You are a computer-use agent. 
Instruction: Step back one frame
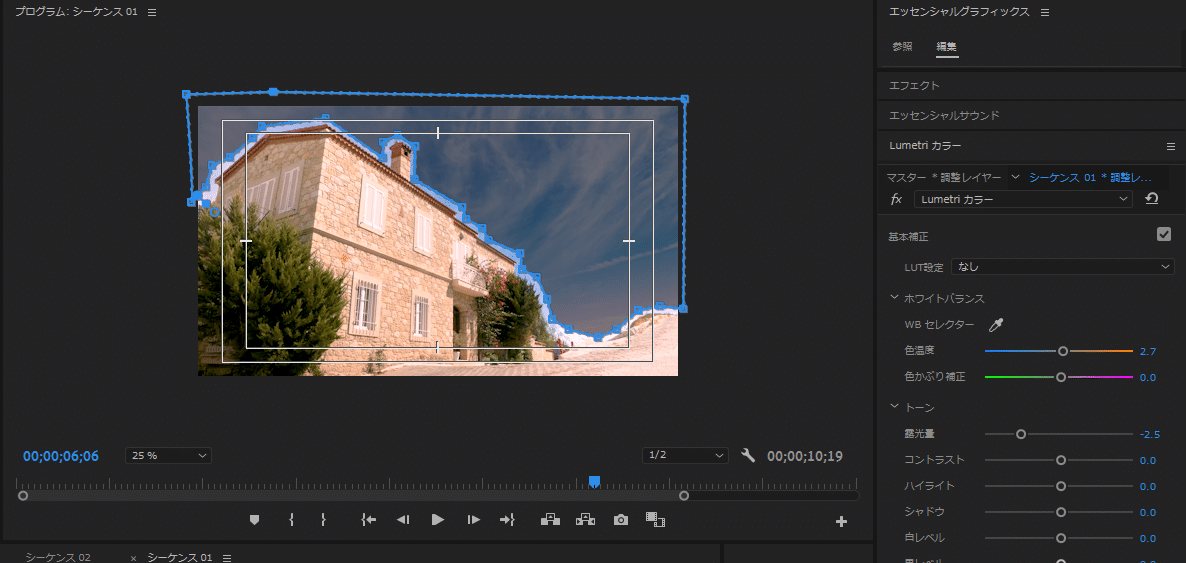click(x=403, y=520)
